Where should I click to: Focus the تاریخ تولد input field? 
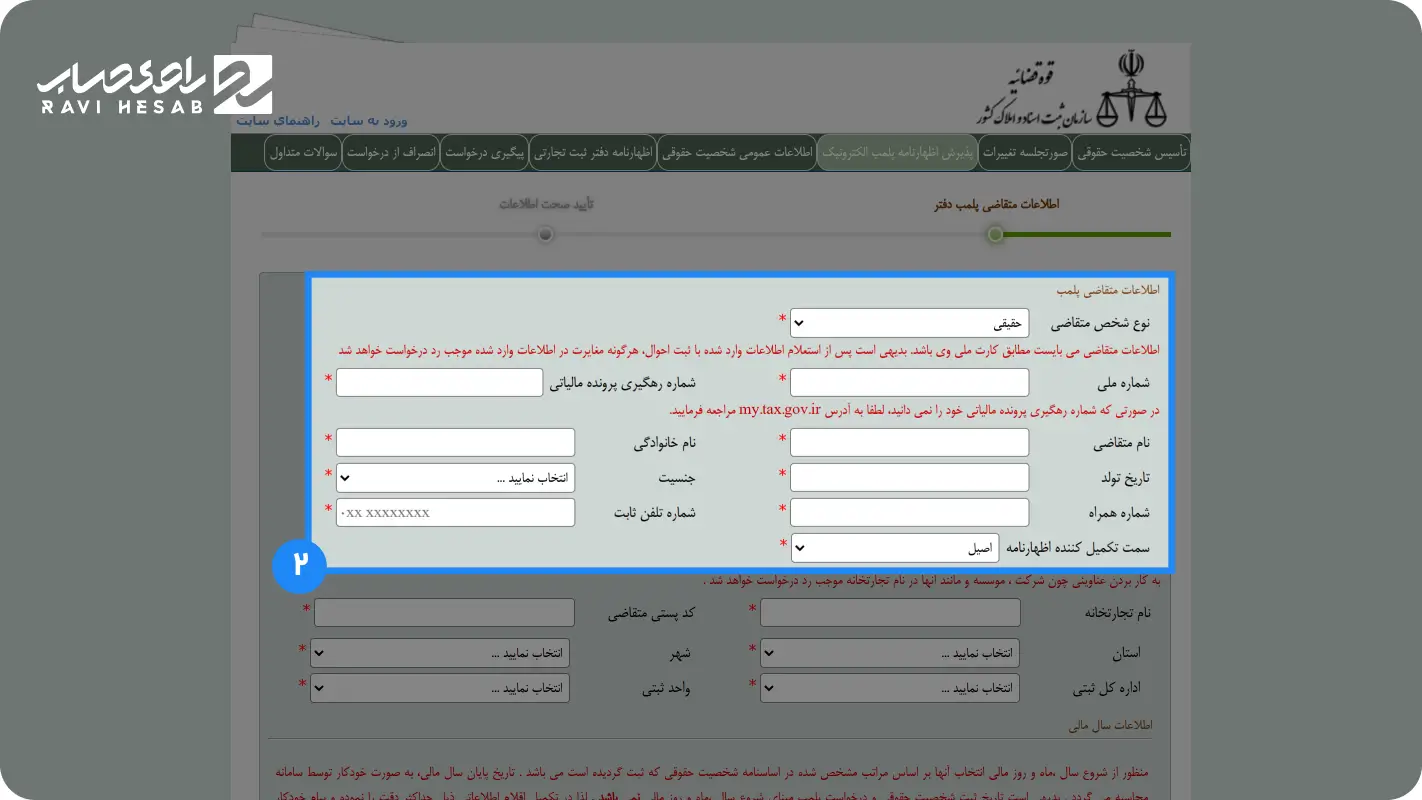pos(909,477)
